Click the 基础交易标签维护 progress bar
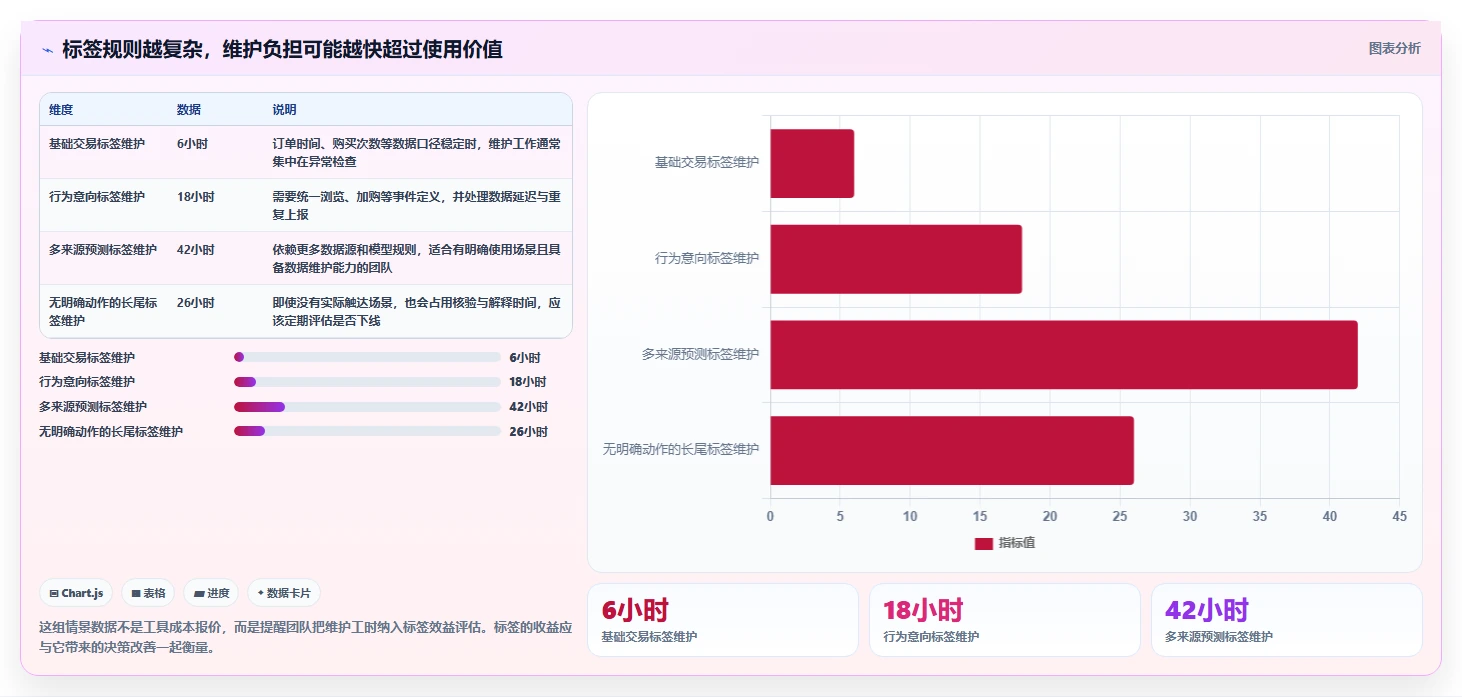 point(367,357)
